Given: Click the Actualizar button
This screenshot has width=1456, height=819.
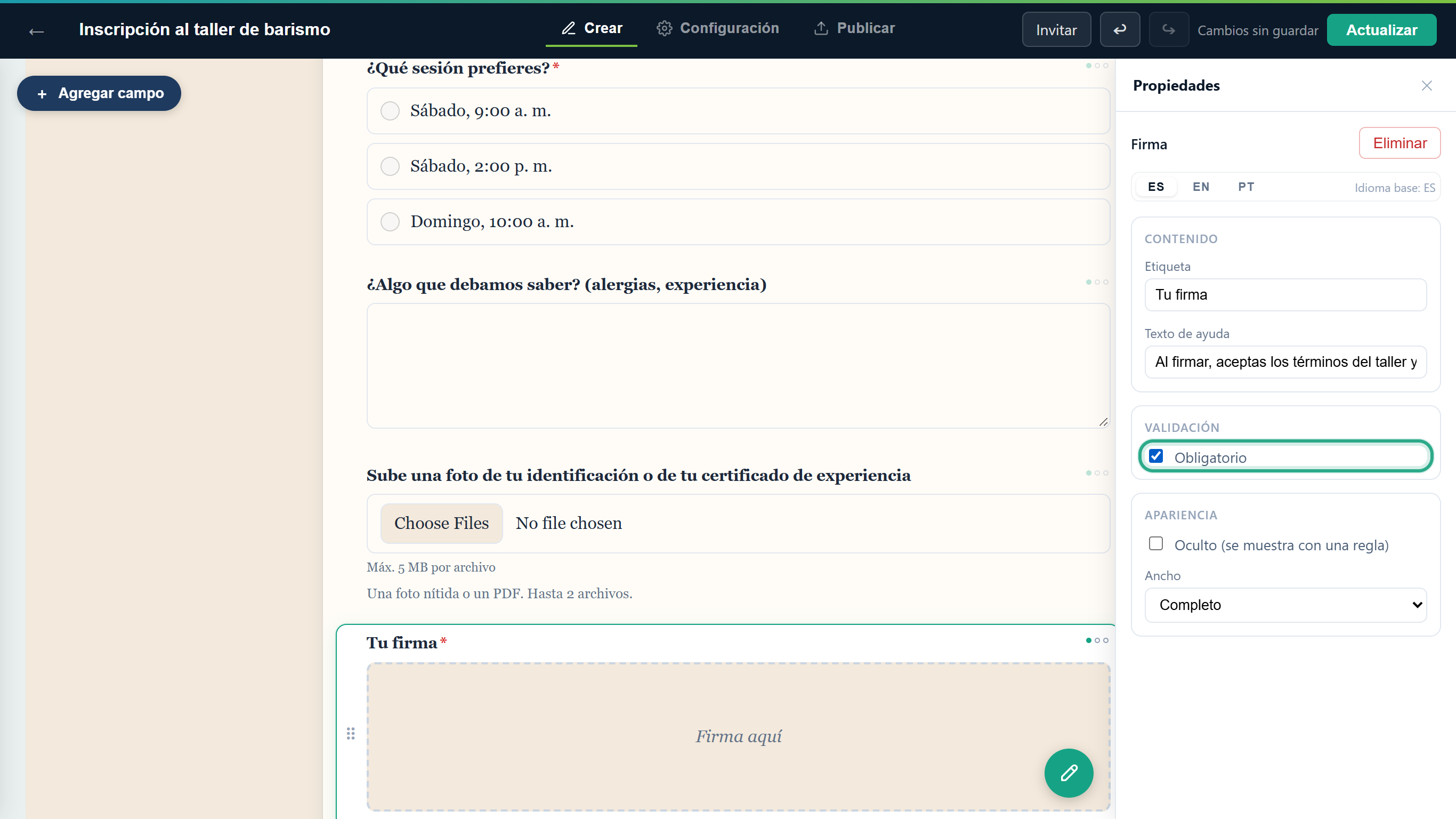Looking at the screenshot, I should coord(1381,29).
